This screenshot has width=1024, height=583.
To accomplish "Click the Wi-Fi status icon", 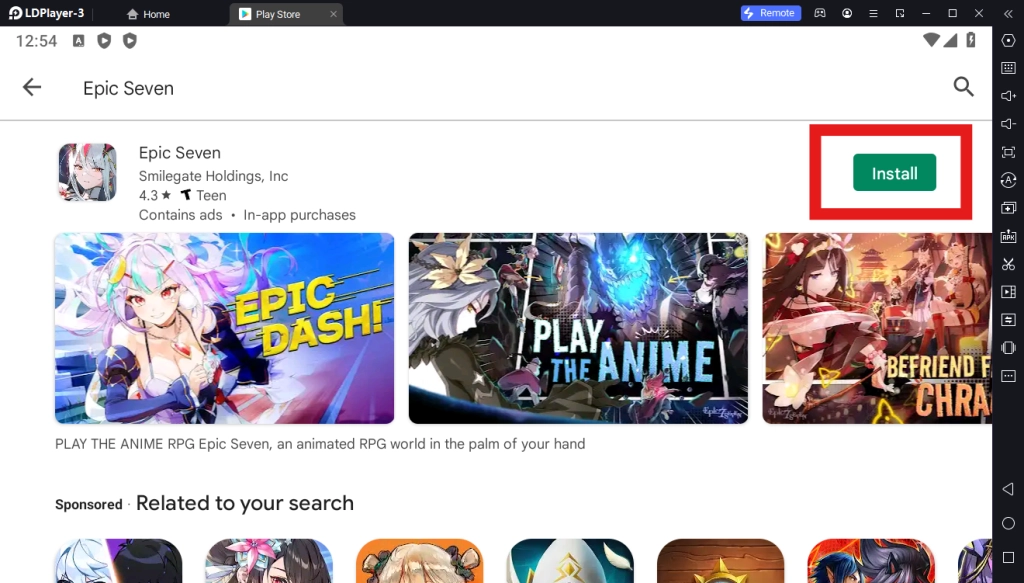I will [x=931, y=40].
